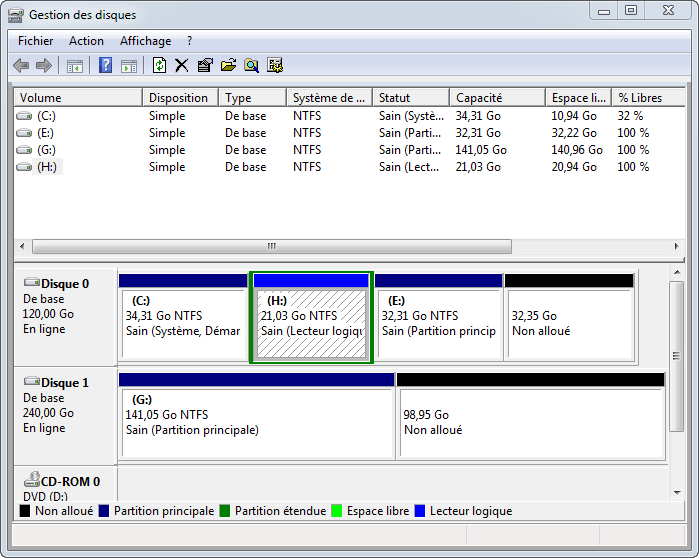This screenshot has width=699, height=558.
Task: Sort by the Capacité column header
Action: click(498, 98)
